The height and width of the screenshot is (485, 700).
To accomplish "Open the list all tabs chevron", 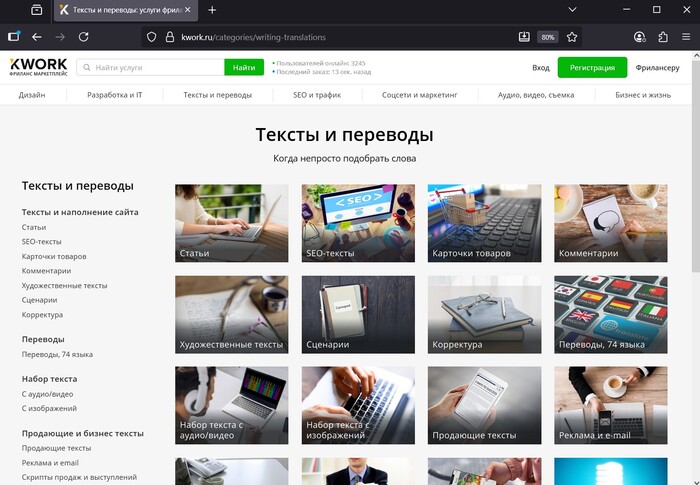I will [572, 9].
